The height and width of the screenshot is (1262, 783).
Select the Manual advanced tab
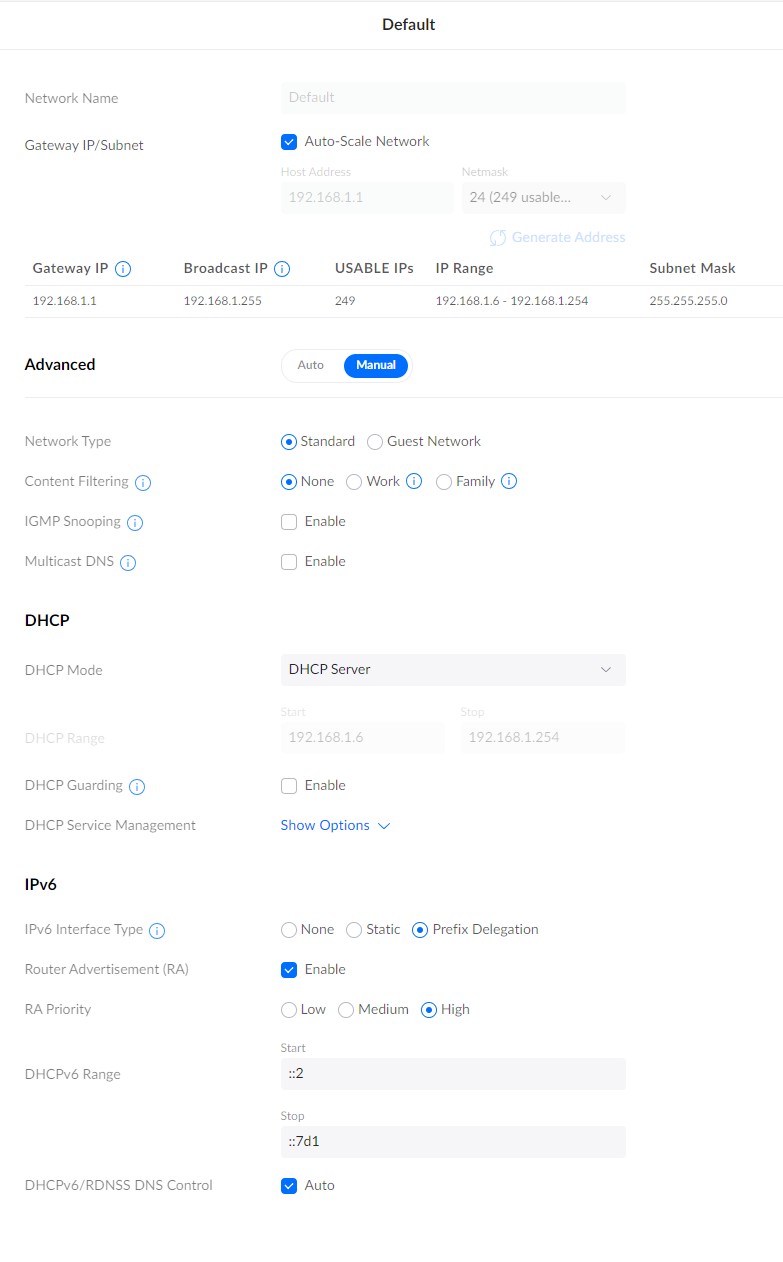[376, 365]
